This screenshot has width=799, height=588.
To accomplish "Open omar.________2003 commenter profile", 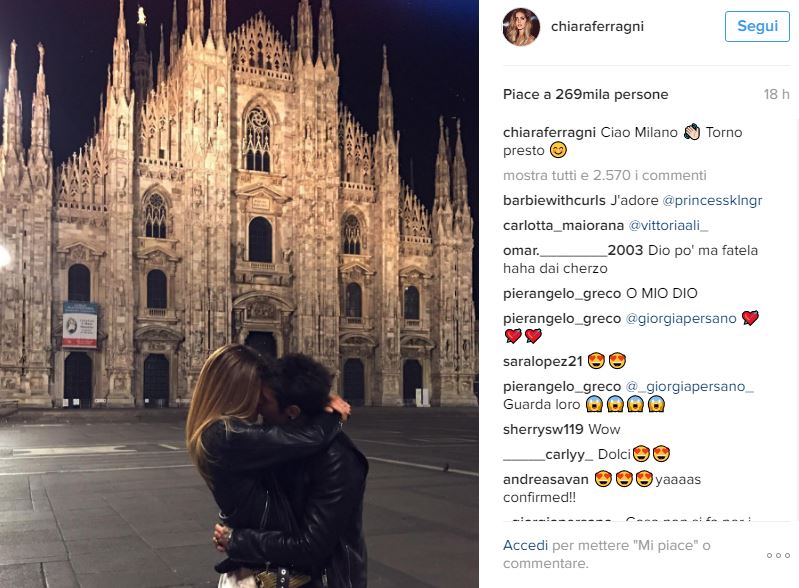I will [x=573, y=250].
